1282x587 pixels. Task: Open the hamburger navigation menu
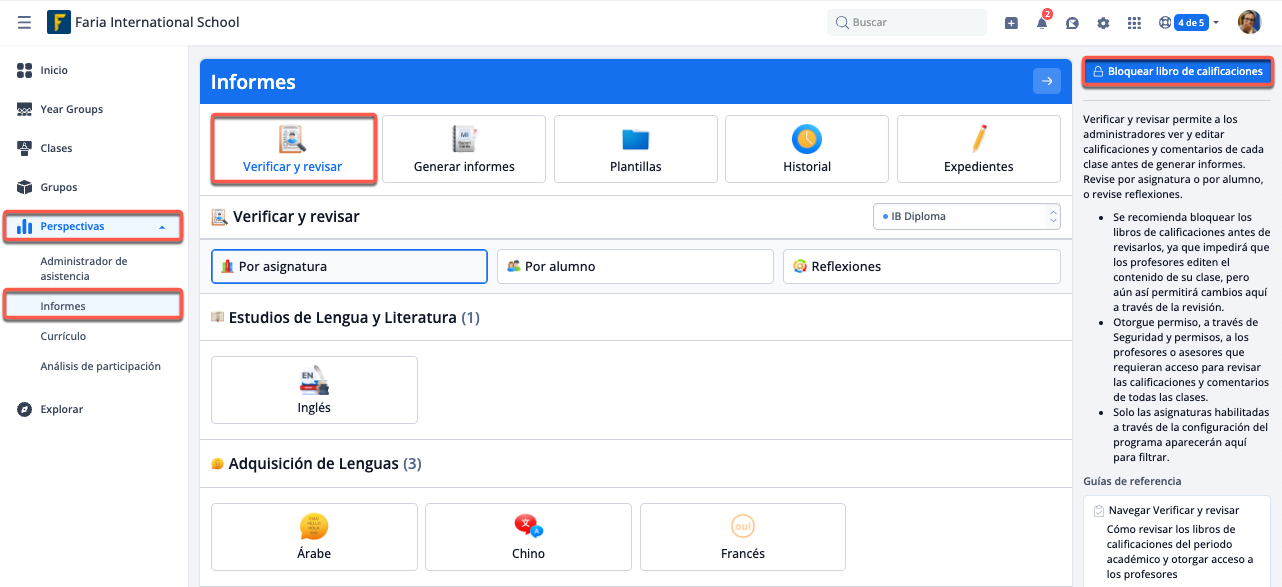[x=24, y=22]
